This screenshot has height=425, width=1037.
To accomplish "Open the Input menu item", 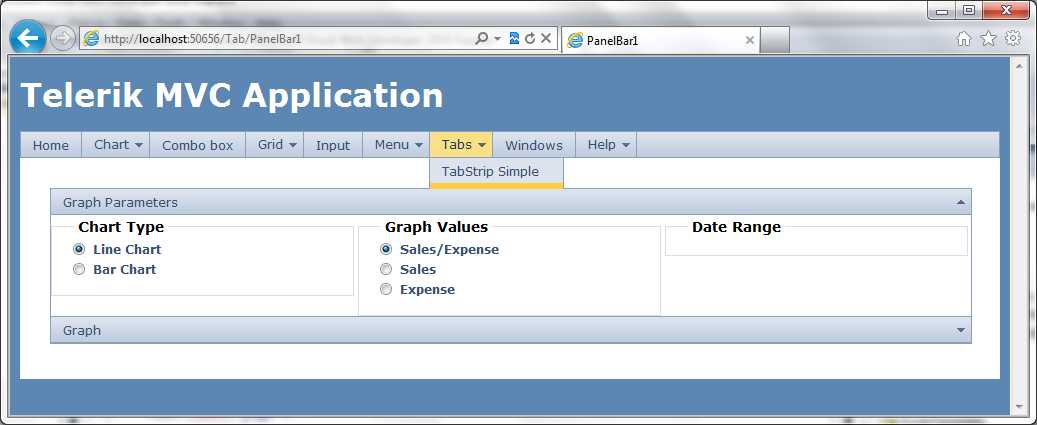I will tap(333, 145).
